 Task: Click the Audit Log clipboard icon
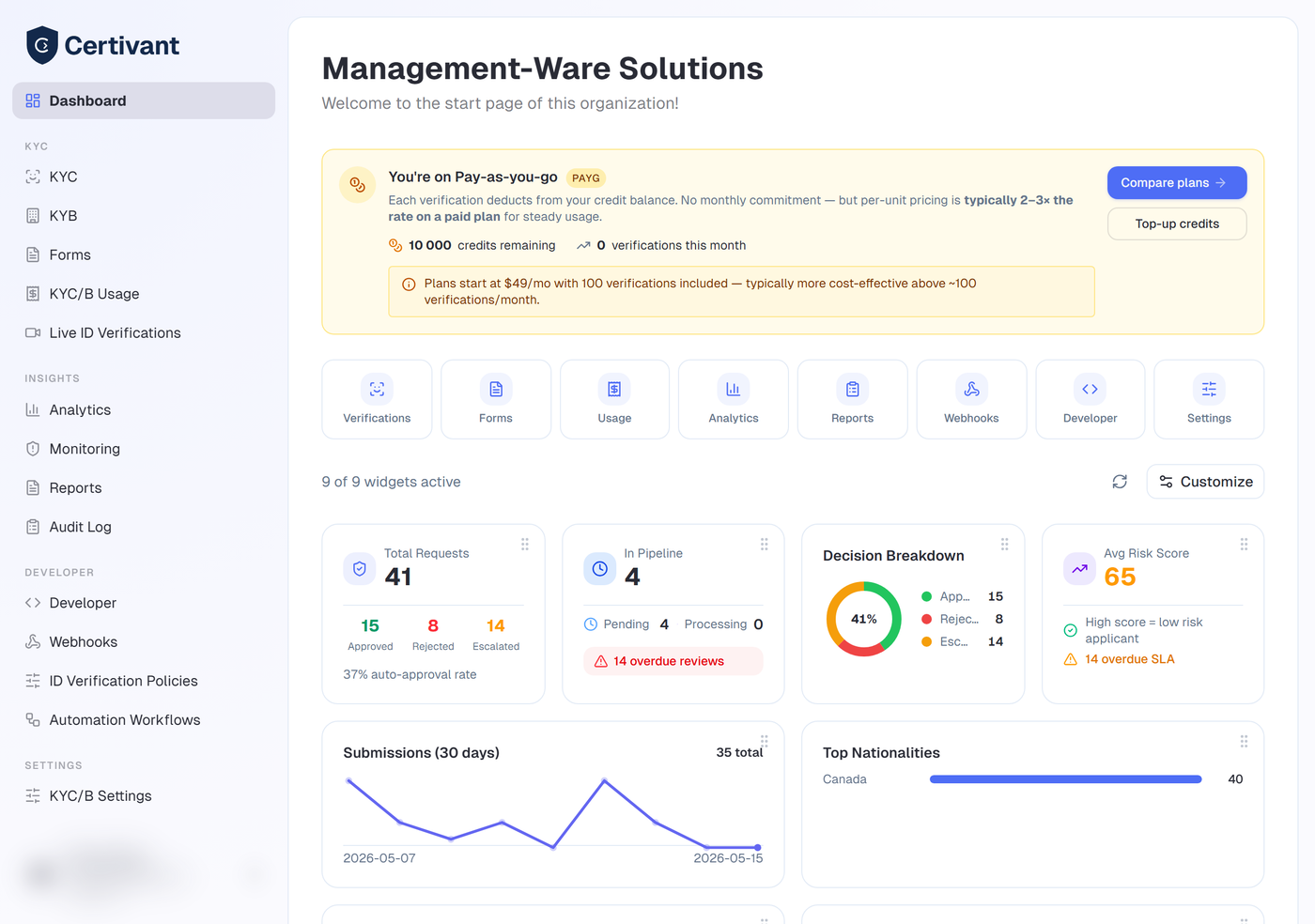33,527
